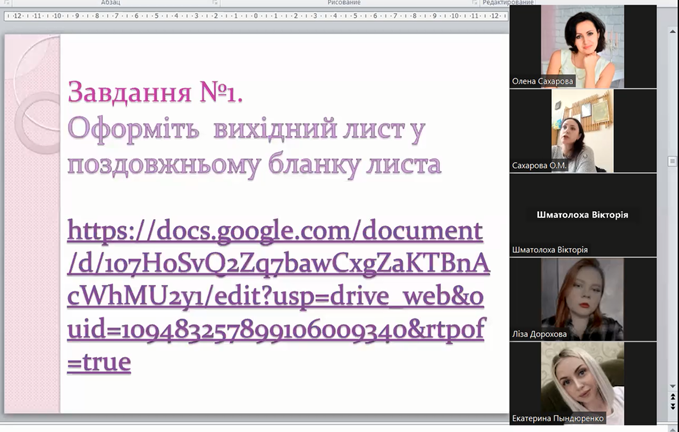The image size is (679, 432).
Task: Click the 'Завдання №1.' heading text
Action: (x=155, y=92)
